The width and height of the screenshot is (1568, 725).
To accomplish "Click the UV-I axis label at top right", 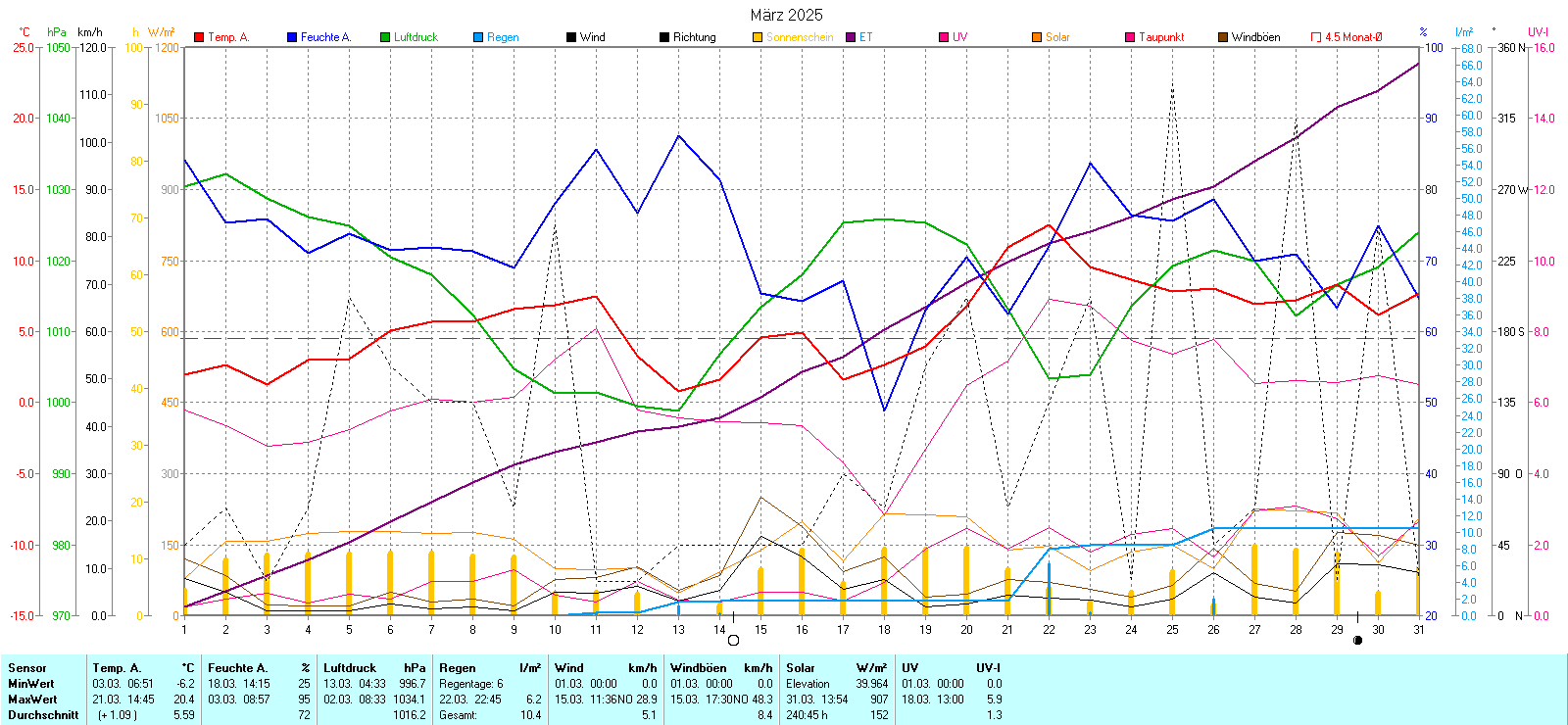I will [x=1538, y=32].
